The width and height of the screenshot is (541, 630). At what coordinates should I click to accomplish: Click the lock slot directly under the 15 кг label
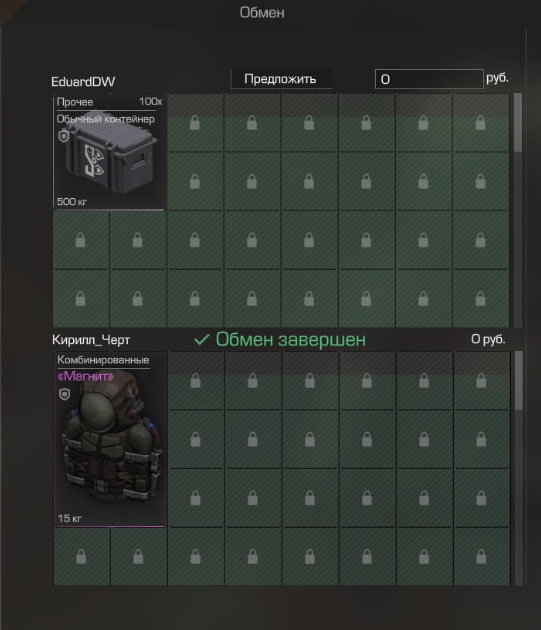coord(81,557)
